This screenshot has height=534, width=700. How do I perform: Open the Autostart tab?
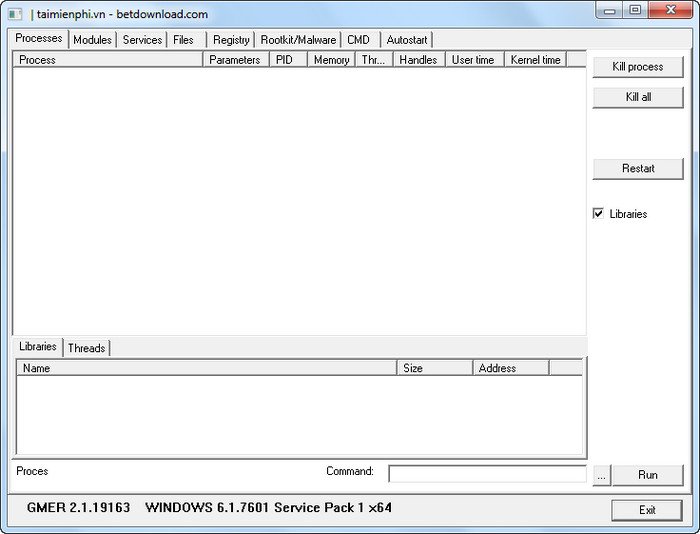pyautogui.click(x=406, y=40)
